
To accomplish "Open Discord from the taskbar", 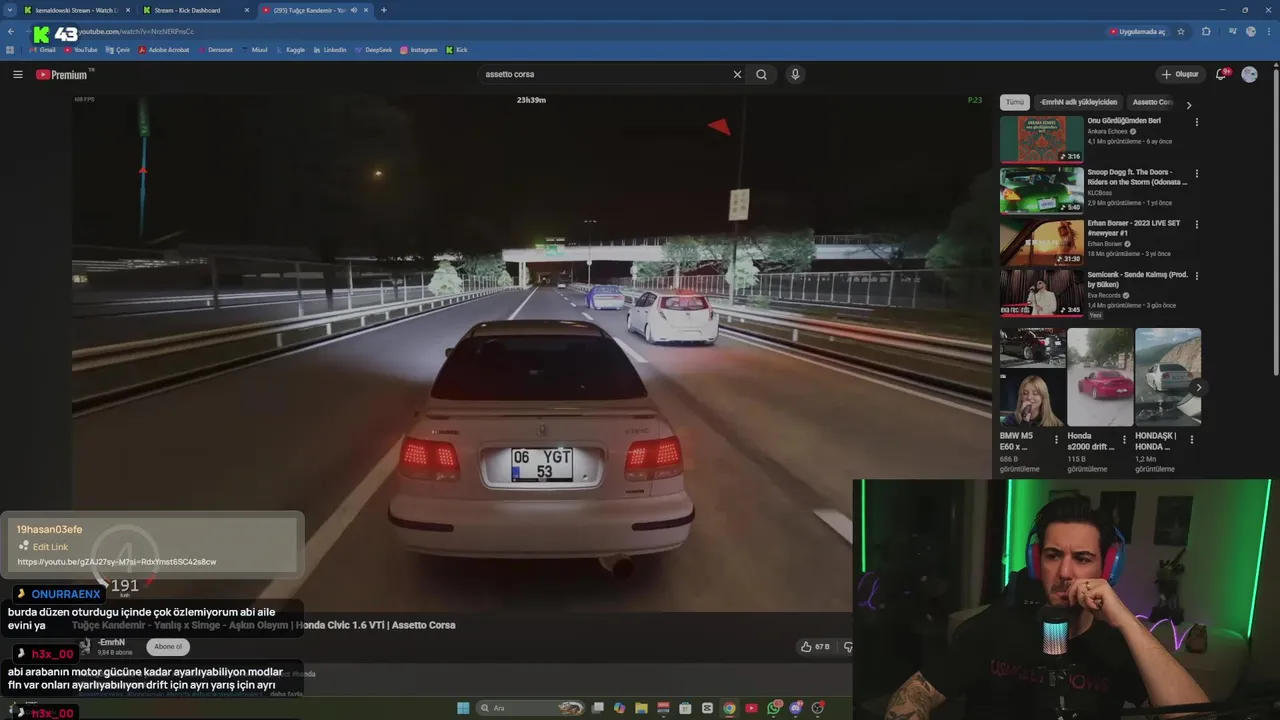I will click(x=797, y=708).
